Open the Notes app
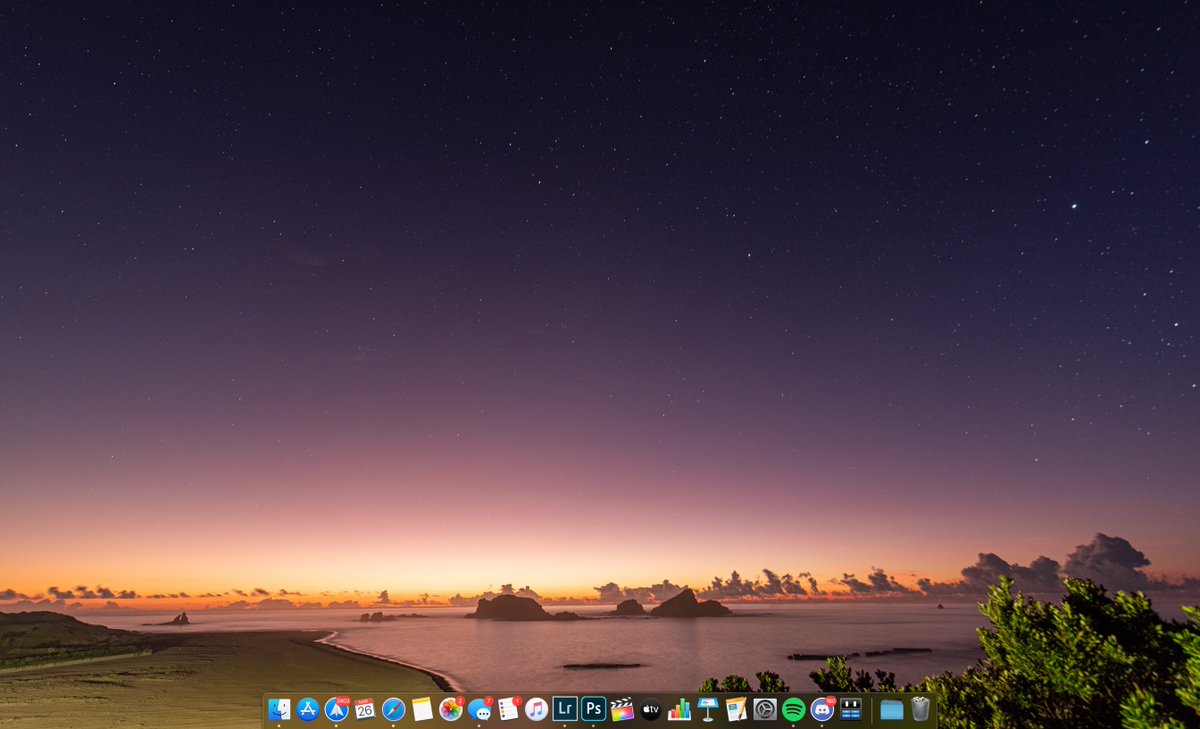The width and height of the screenshot is (1200, 729). tap(422, 709)
